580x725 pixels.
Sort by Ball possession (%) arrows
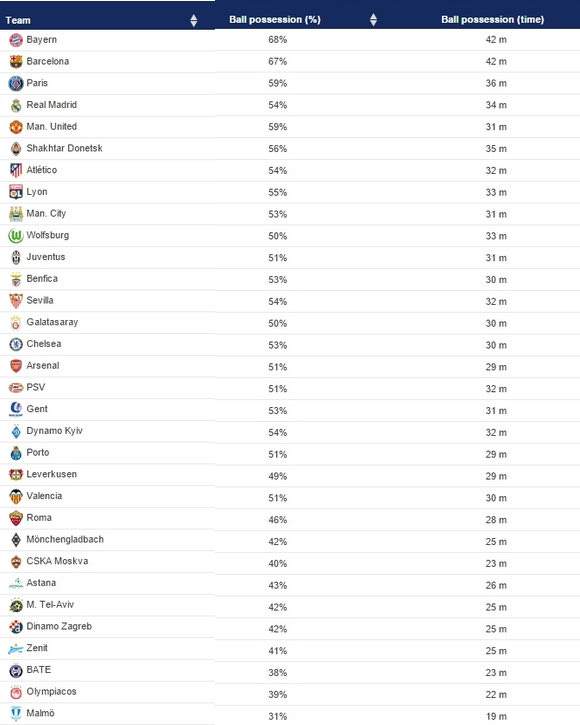point(374,19)
